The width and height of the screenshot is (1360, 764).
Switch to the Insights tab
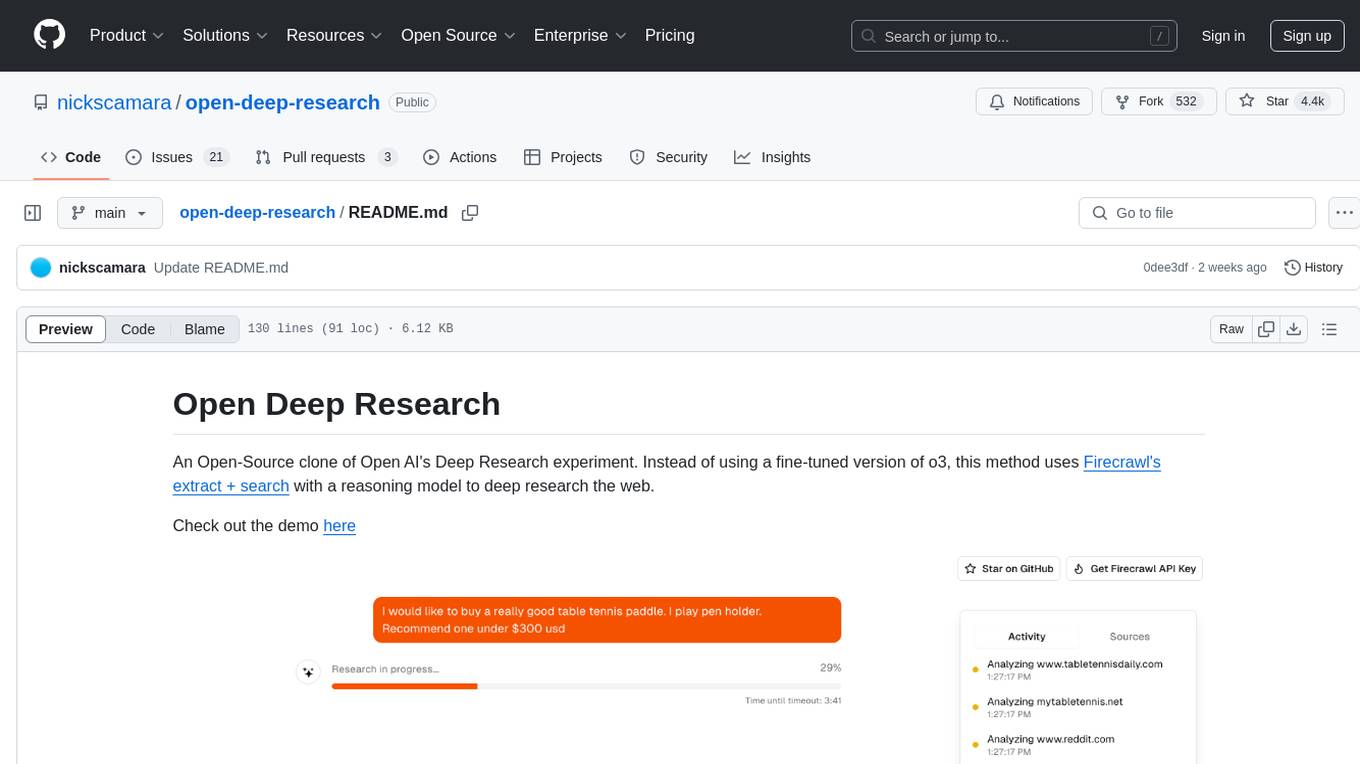point(772,157)
